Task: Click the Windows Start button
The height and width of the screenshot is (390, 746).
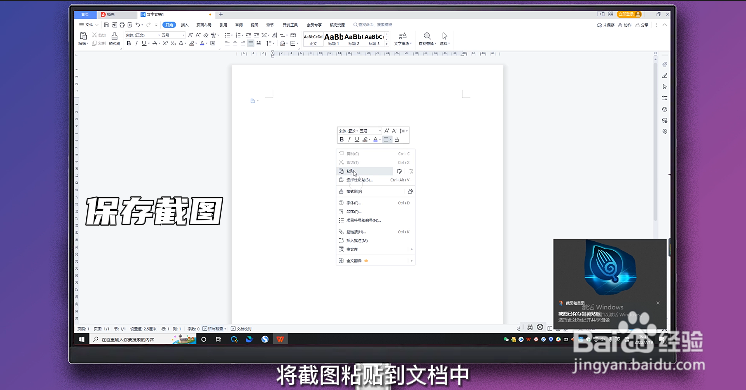Action: click(81, 339)
